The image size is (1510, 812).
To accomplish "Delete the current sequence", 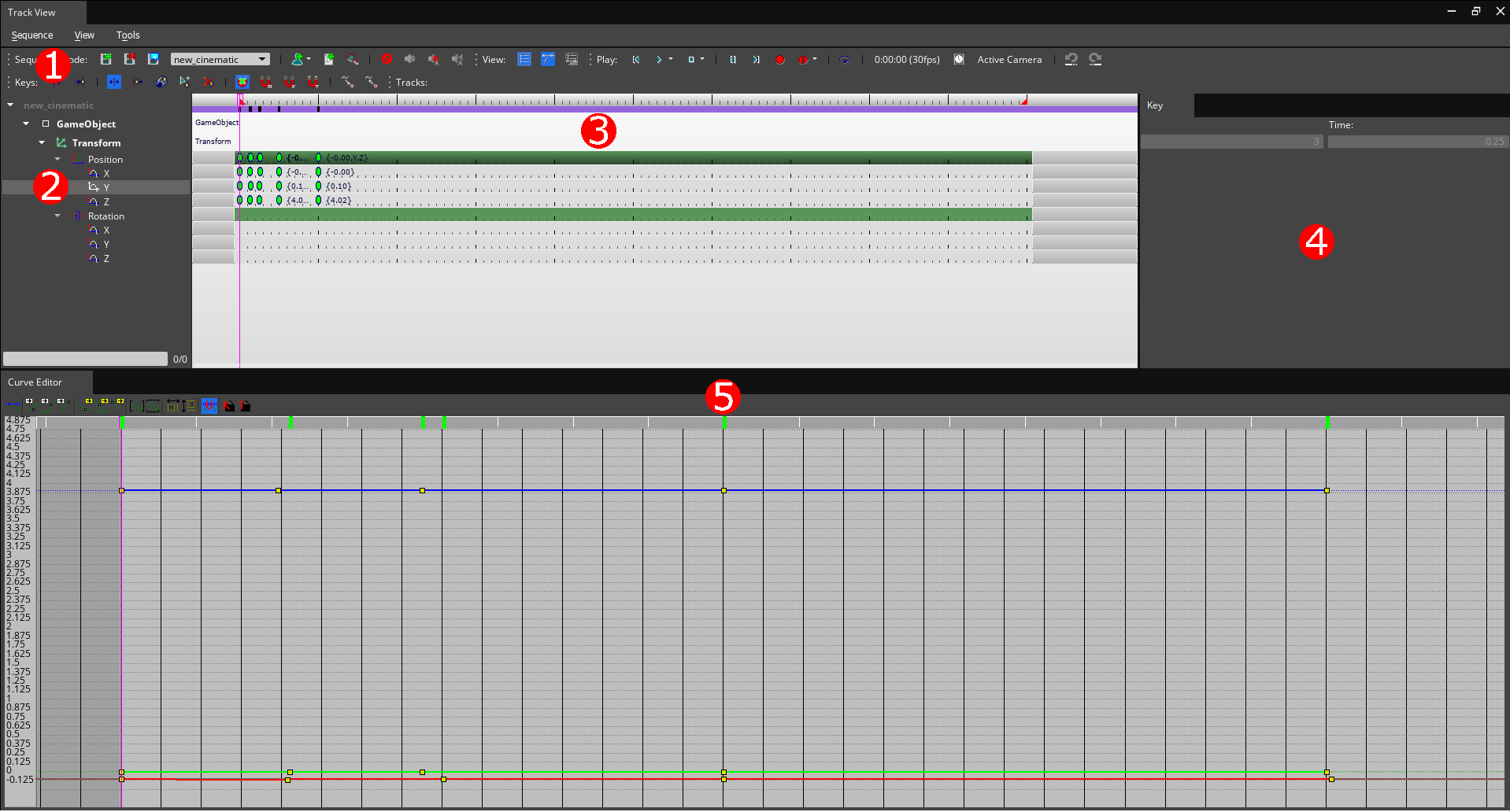I will 130,59.
